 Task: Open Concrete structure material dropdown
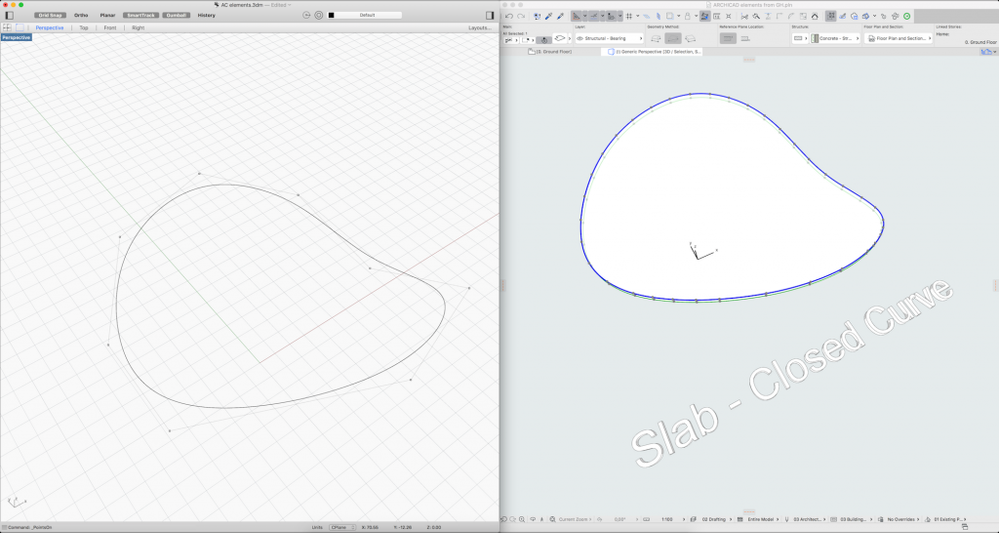pos(835,39)
